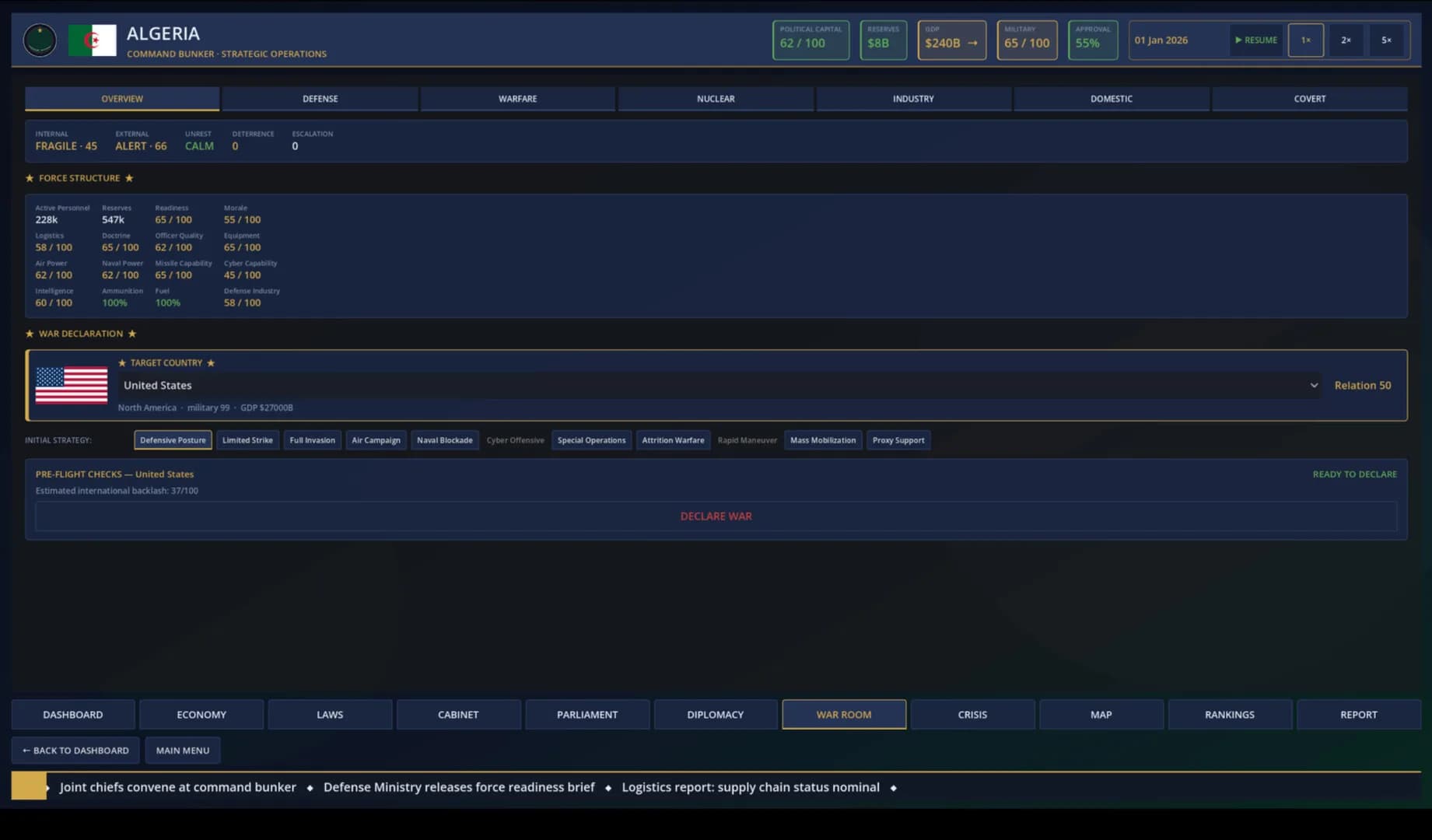Click the Approval 55% indicator
This screenshot has height=840, width=1432.
tap(1093, 40)
